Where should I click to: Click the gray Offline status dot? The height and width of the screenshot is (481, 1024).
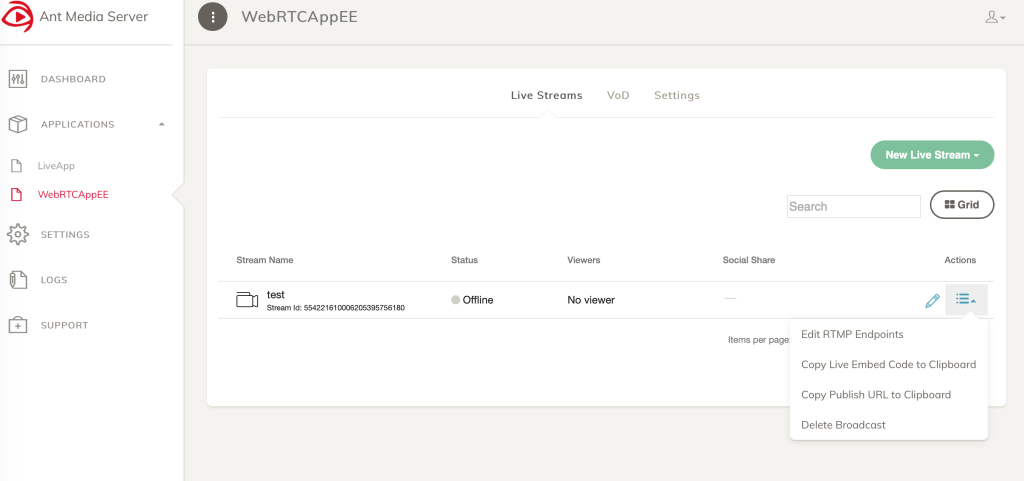pyautogui.click(x=455, y=300)
